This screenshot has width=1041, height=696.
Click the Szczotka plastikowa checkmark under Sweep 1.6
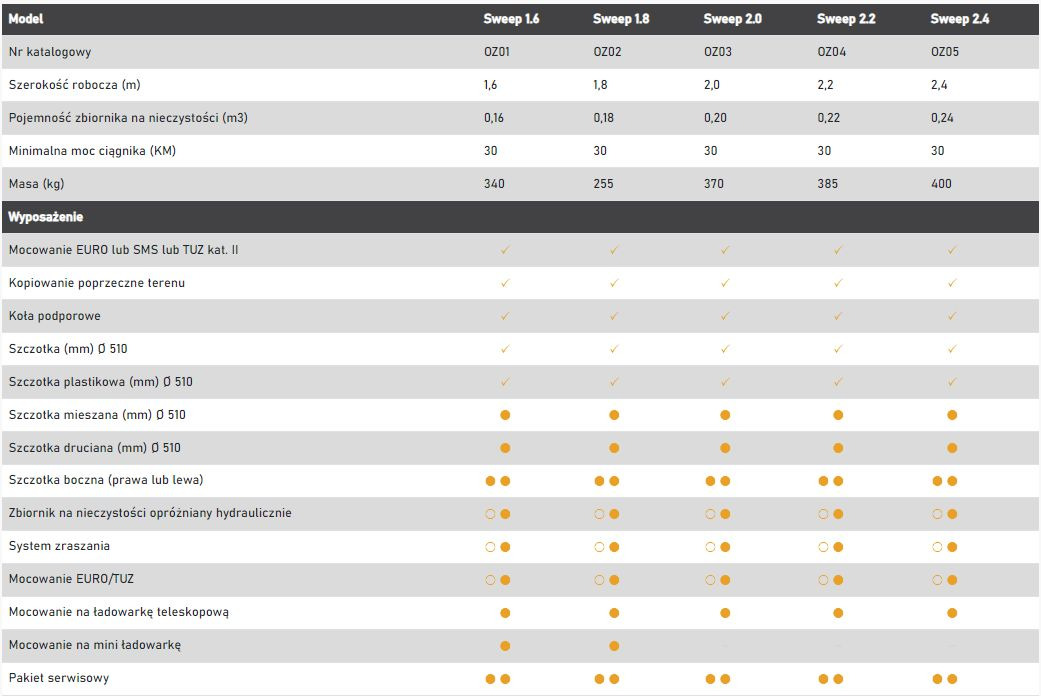[505, 382]
